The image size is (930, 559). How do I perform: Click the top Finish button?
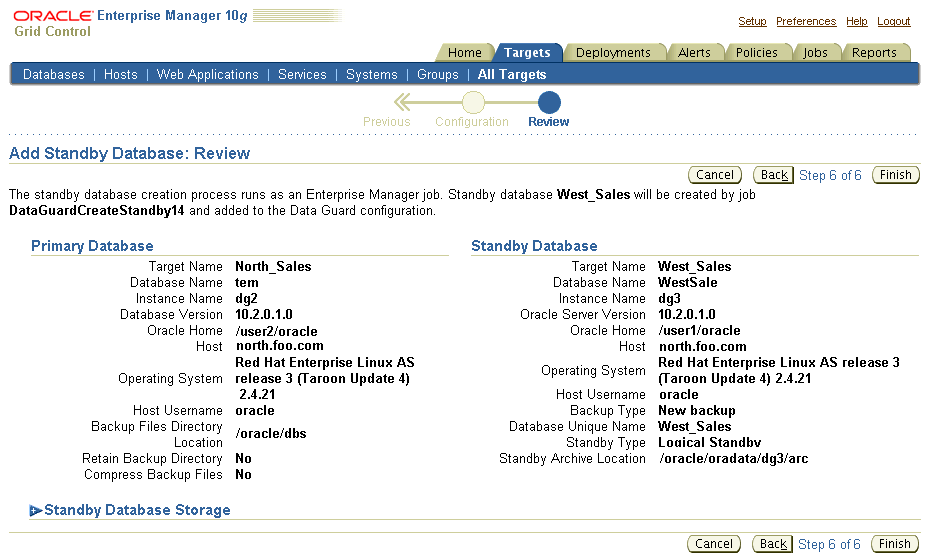[895, 175]
